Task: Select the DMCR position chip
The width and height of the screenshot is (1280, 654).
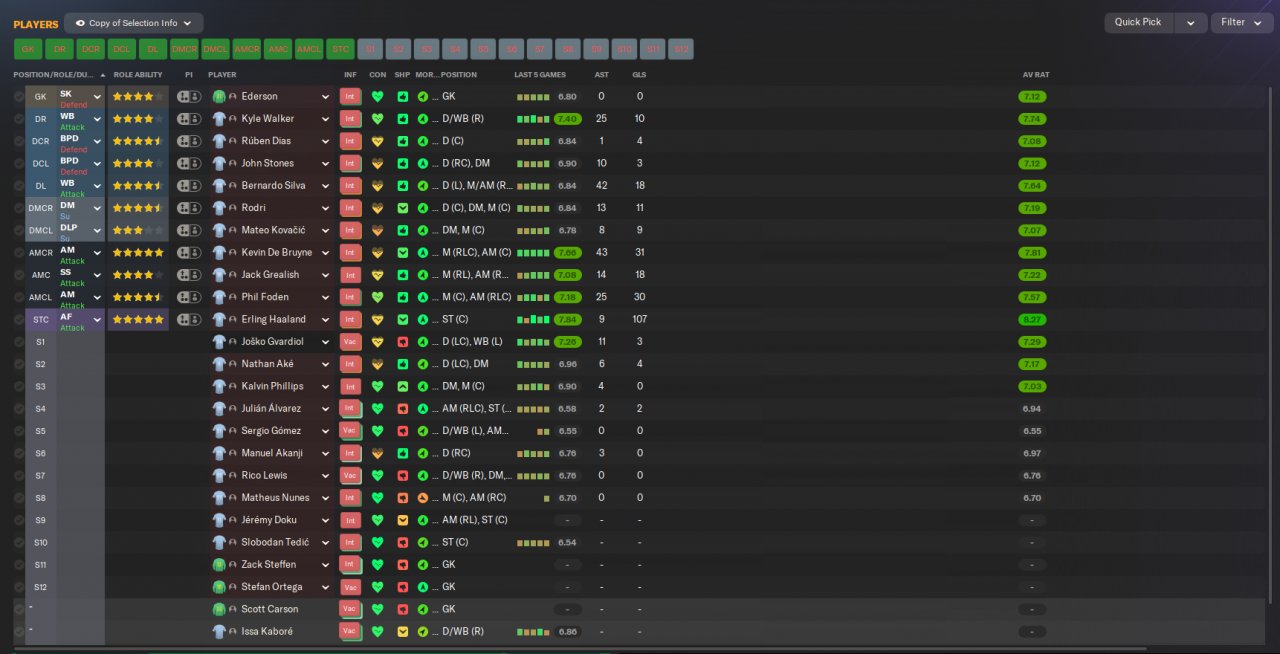Action: tap(184, 49)
